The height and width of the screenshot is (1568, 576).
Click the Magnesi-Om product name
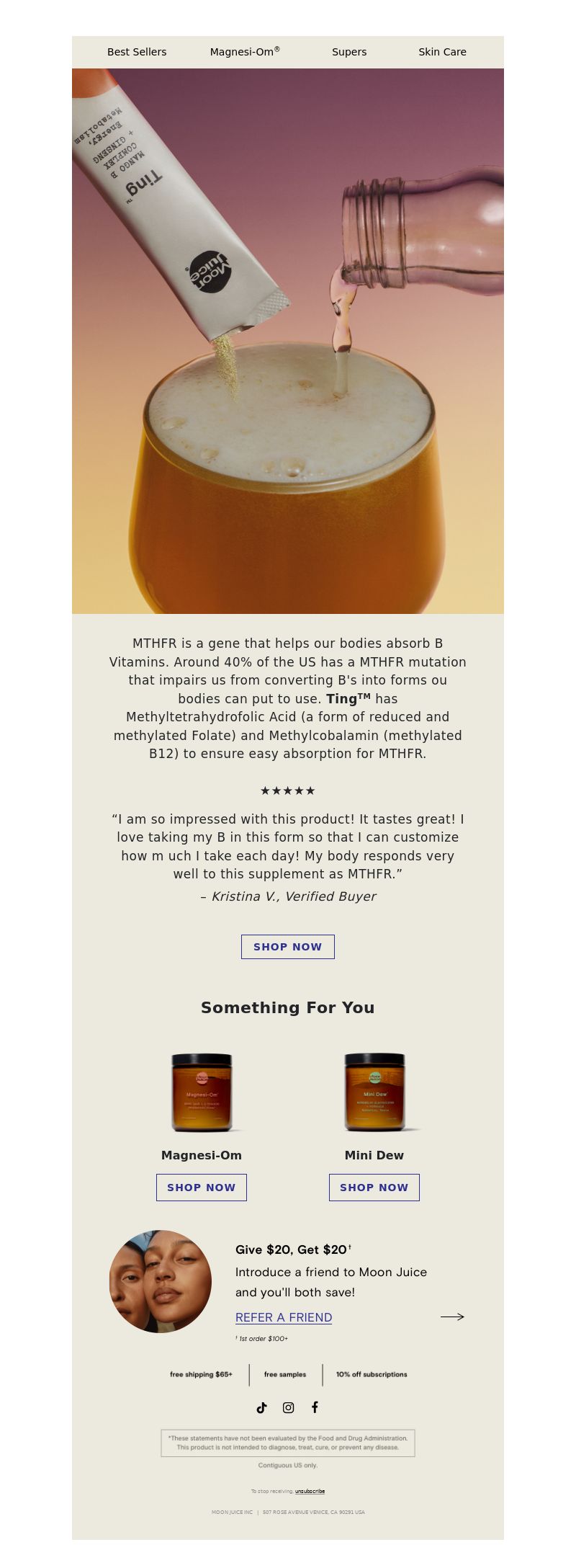202,1155
